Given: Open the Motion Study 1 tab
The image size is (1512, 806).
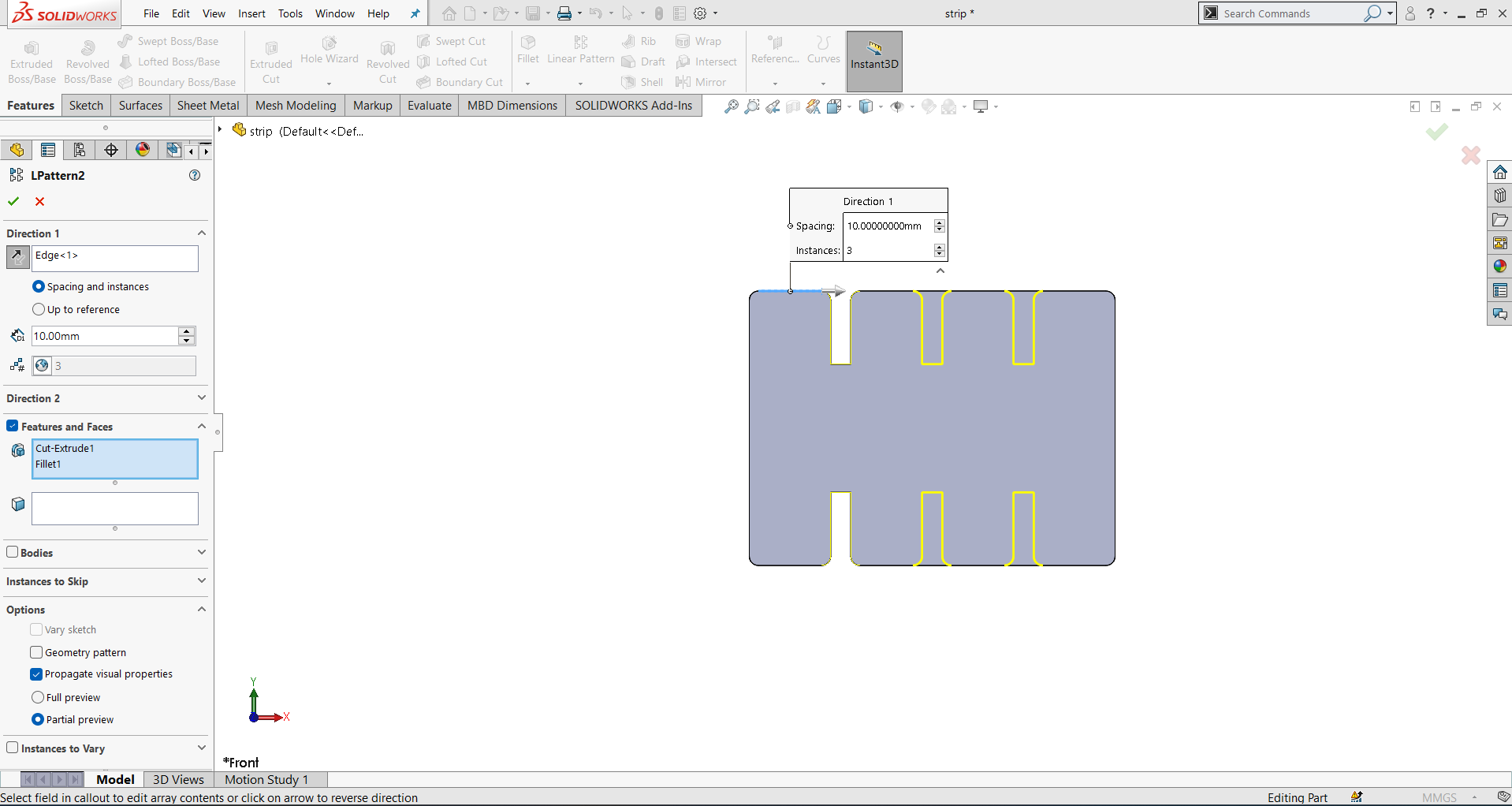Looking at the screenshot, I should 266,779.
